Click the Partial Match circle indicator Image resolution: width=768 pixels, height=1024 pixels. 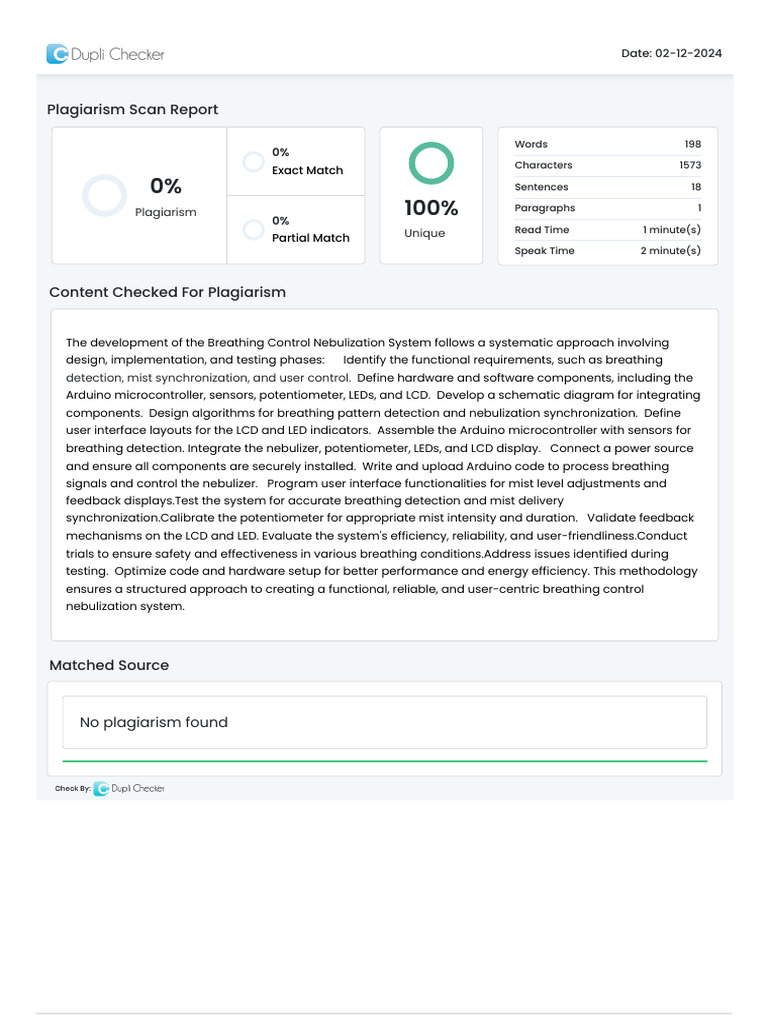click(253, 229)
